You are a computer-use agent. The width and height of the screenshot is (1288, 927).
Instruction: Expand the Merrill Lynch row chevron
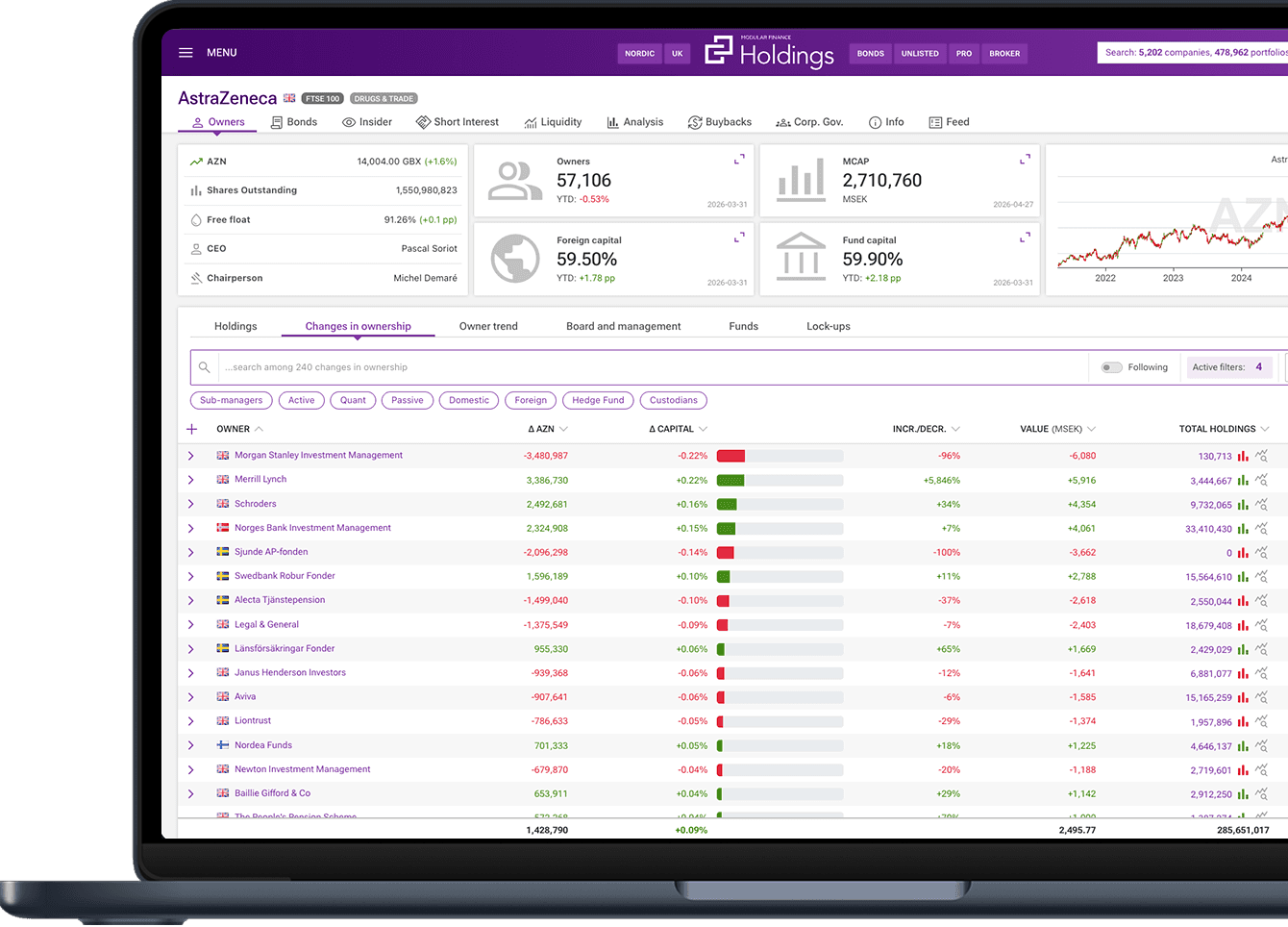coord(191,480)
